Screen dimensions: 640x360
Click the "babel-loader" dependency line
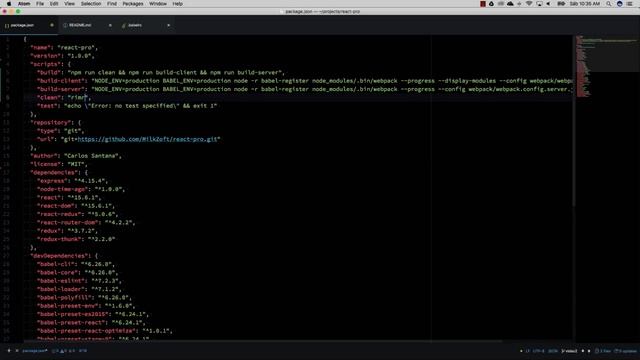tap(79, 289)
